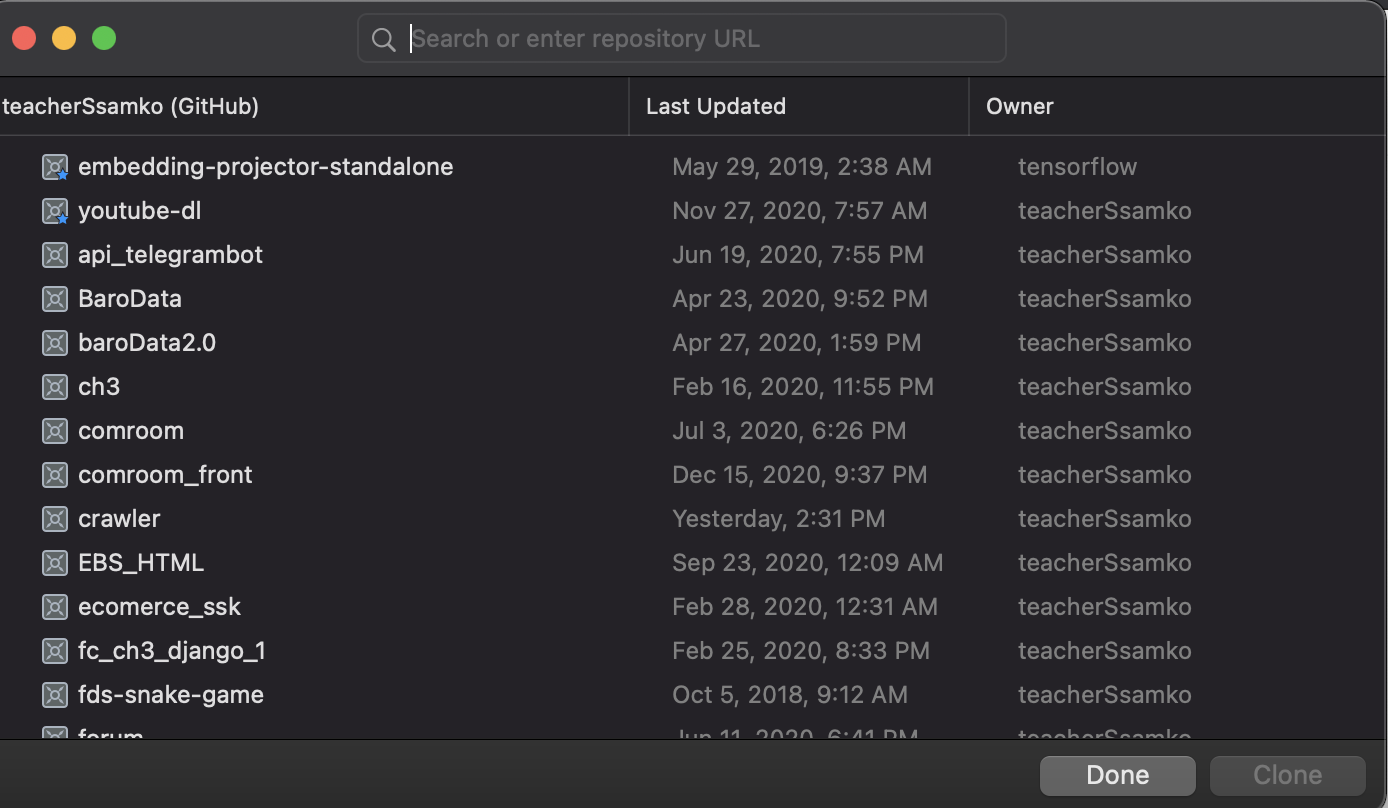Click teacherSsamko owner in the crawler row
1388x808 pixels.
coord(1105,519)
